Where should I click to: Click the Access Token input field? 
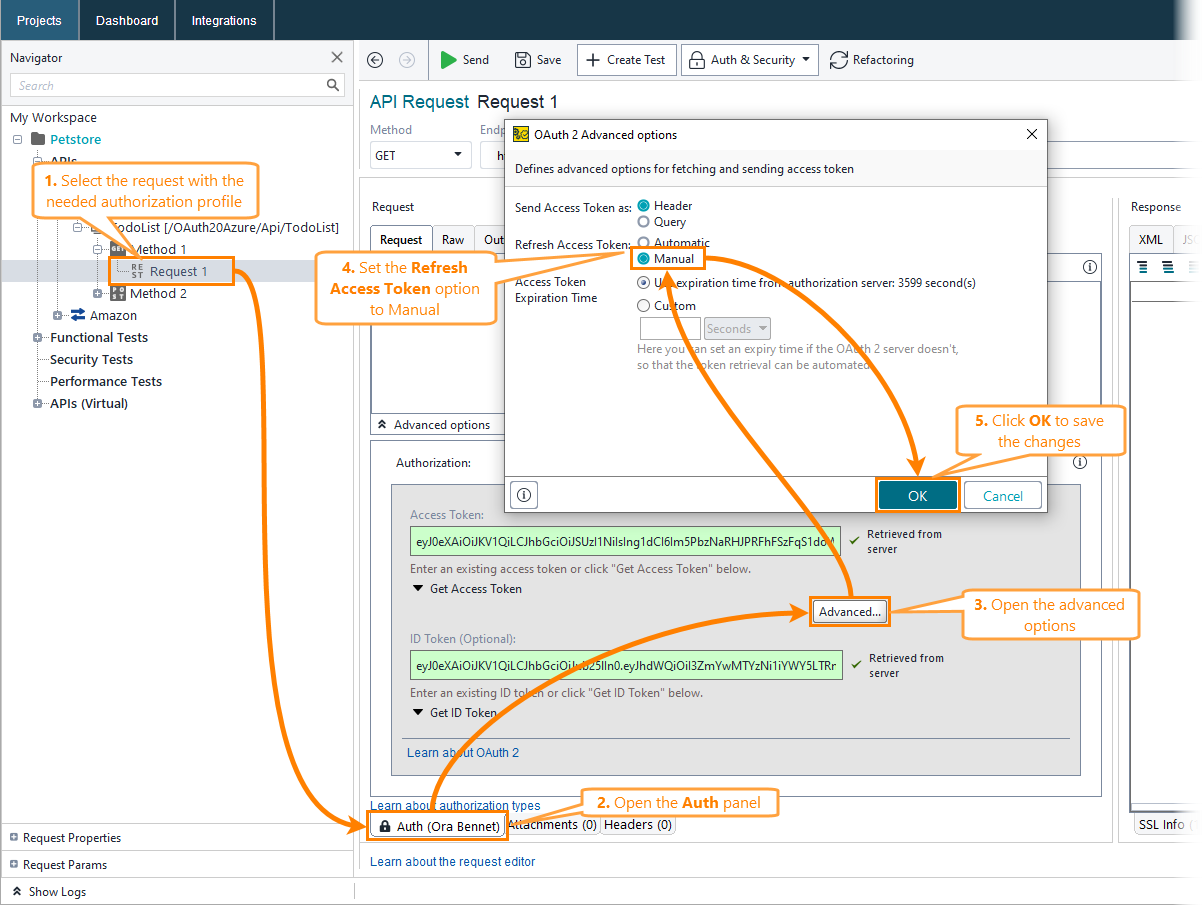coord(625,542)
